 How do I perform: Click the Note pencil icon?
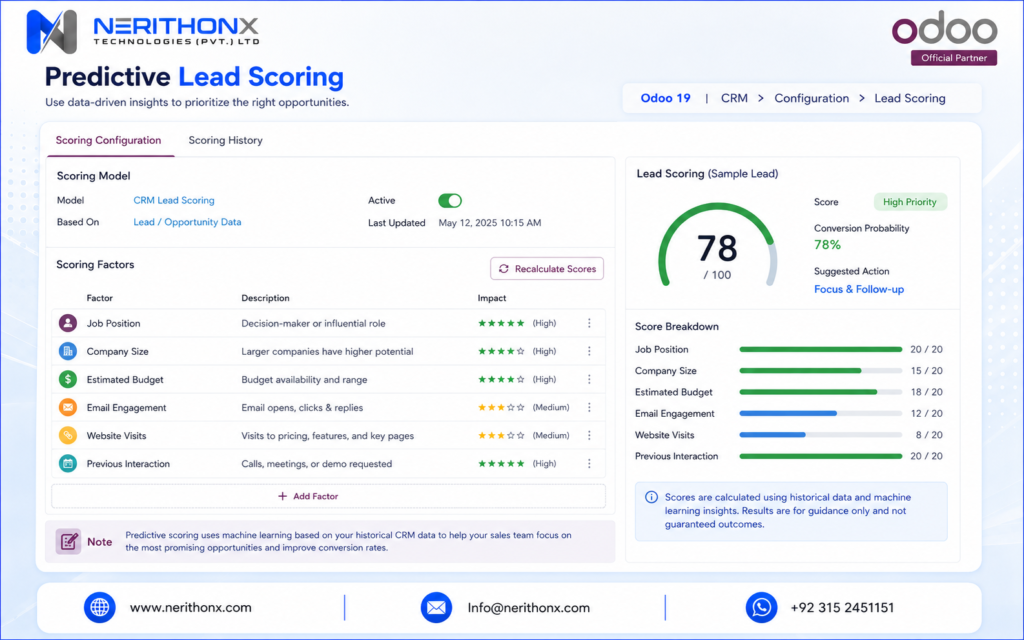click(x=69, y=541)
